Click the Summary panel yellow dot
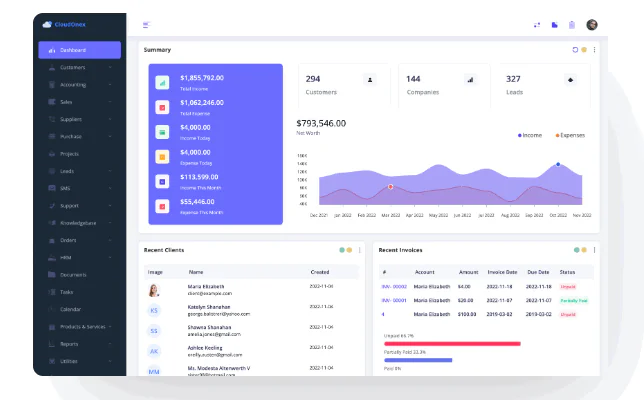The height and width of the screenshot is (400, 644). (584, 50)
